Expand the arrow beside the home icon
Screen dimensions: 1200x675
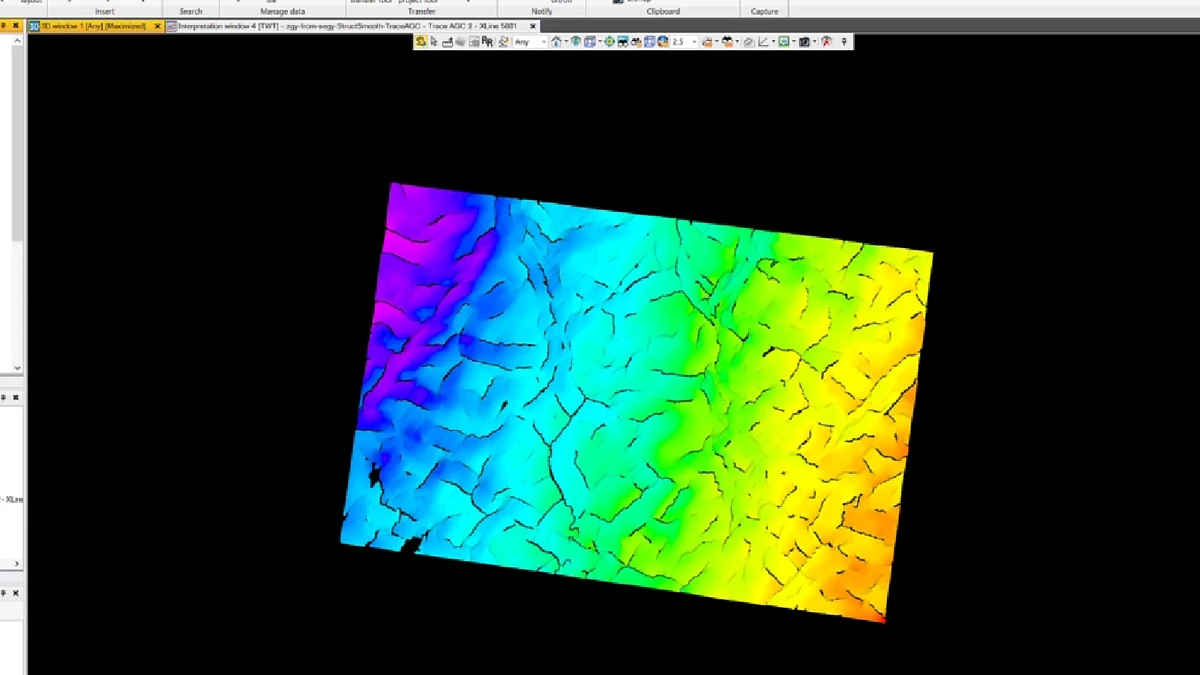[566, 42]
